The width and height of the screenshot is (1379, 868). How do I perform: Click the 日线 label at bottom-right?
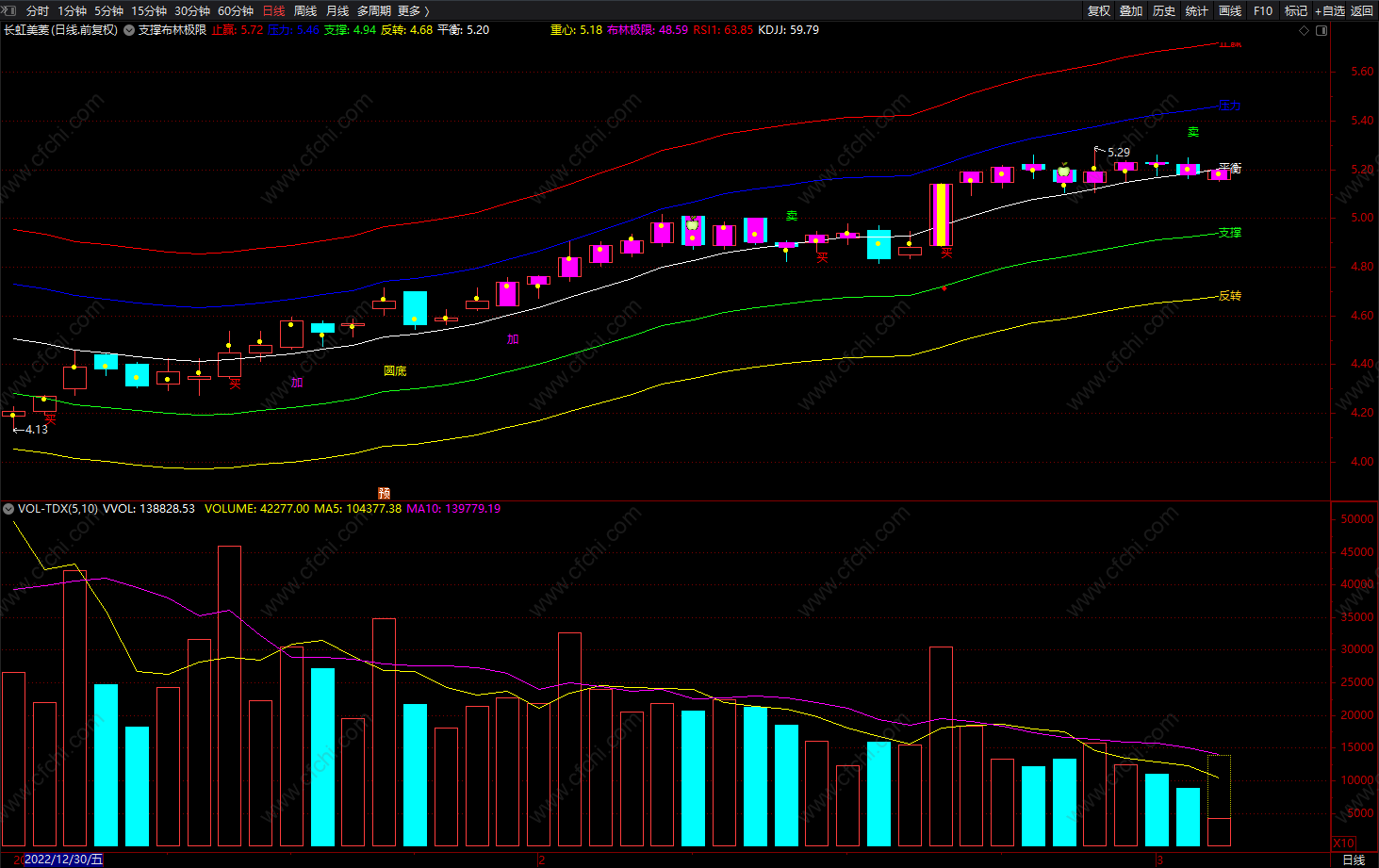(x=1354, y=860)
